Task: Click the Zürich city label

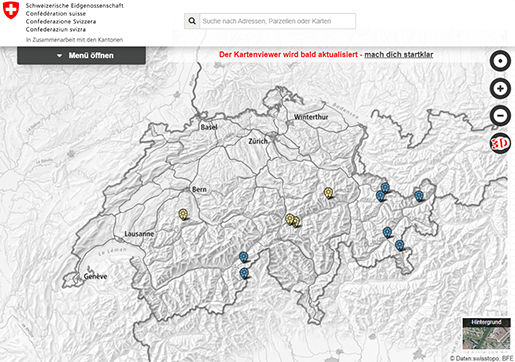Action: click(x=258, y=141)
